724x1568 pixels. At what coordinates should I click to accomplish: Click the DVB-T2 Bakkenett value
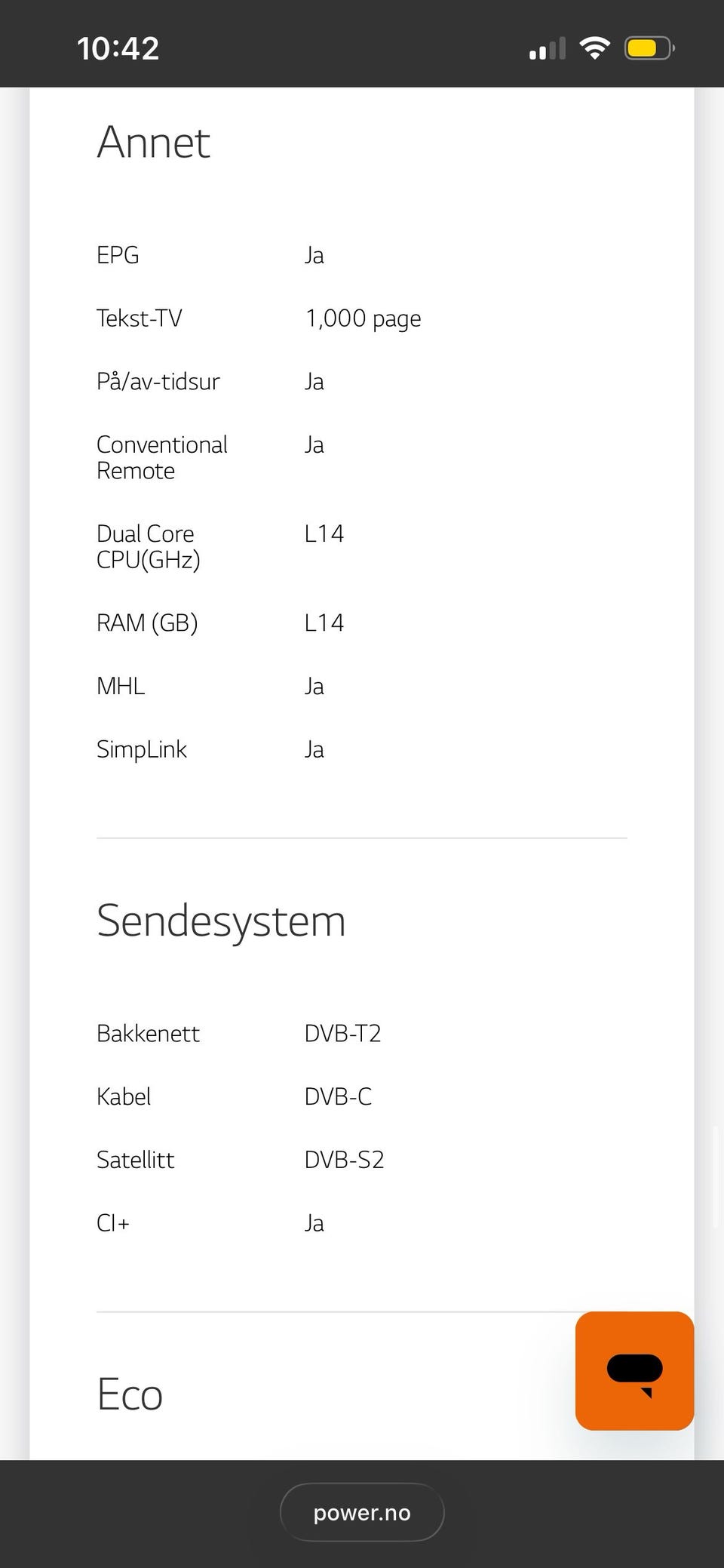pos(342,1033)
